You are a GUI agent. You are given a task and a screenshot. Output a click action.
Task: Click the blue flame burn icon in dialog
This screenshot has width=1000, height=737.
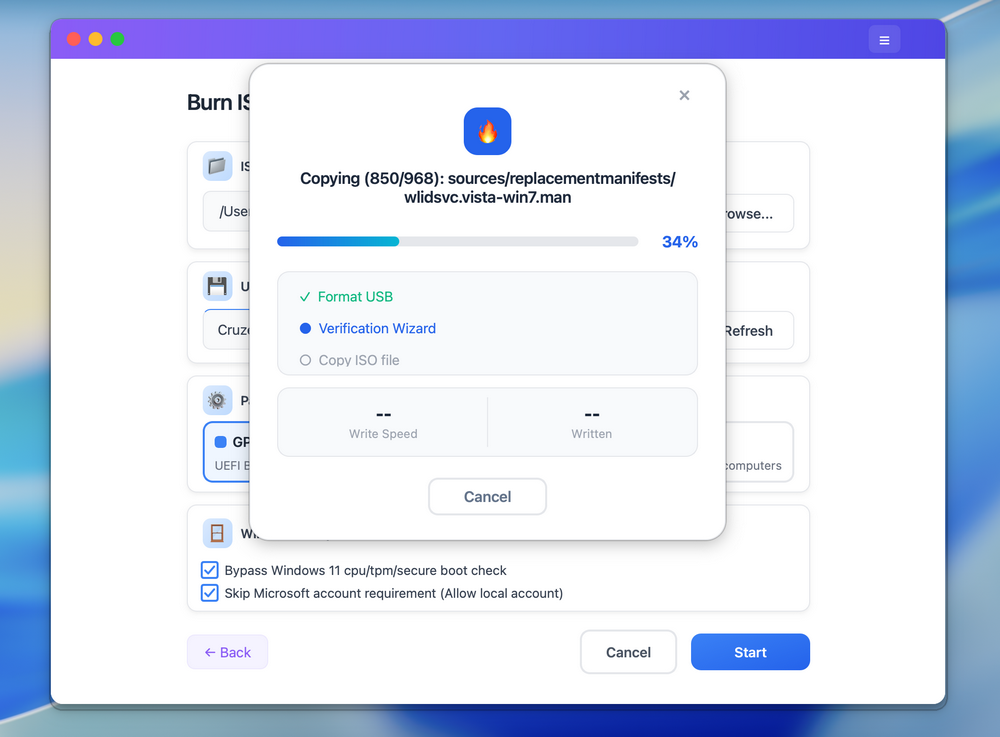[487, 131]
